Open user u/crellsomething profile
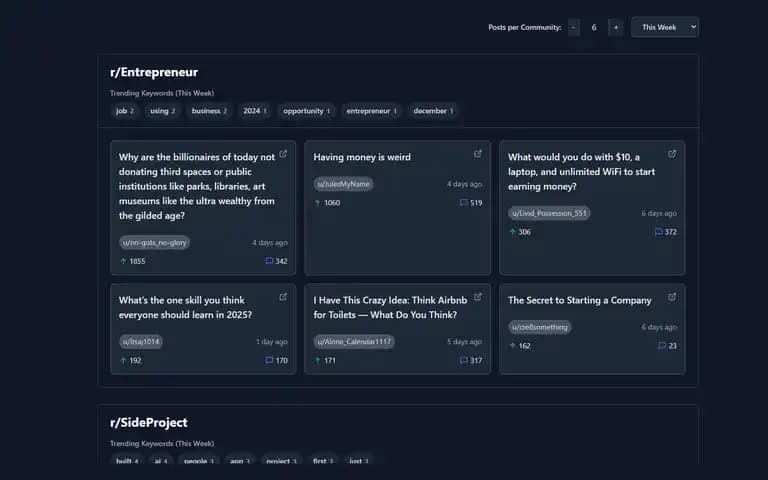This screenshot has height=480, width=768. tap(540, 327)
